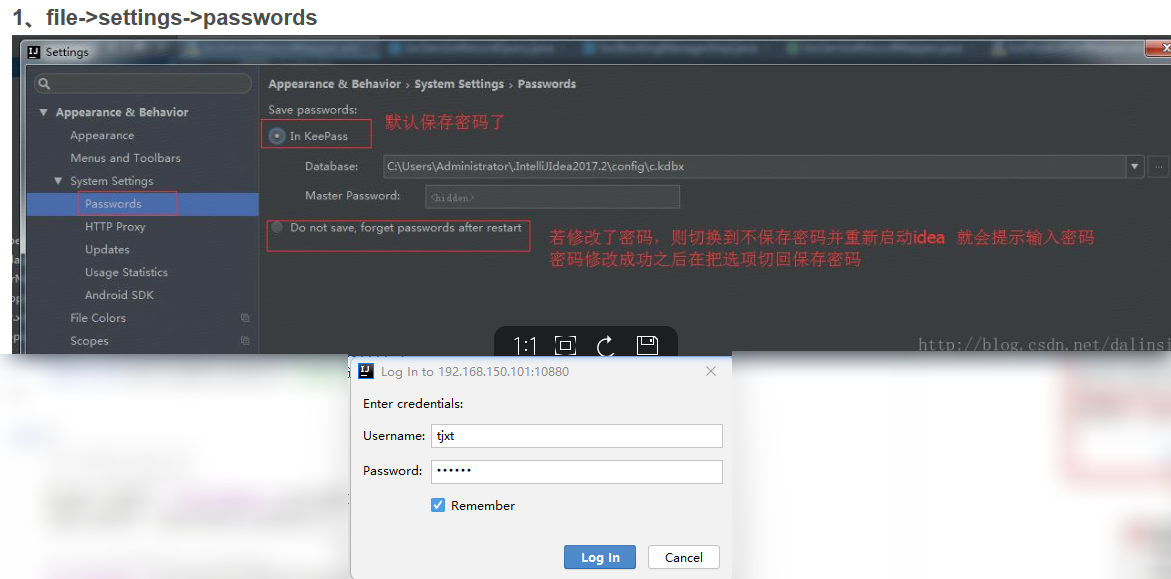Click the settings search box
1171x579 pixels.
pyautogui.click(x=142, y=83)
